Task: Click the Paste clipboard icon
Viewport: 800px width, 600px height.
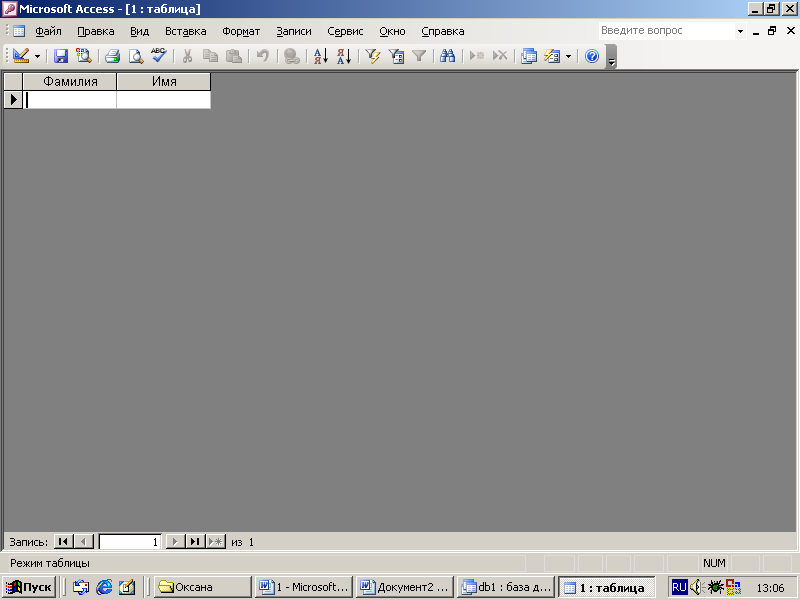Action: click(234, 56)
